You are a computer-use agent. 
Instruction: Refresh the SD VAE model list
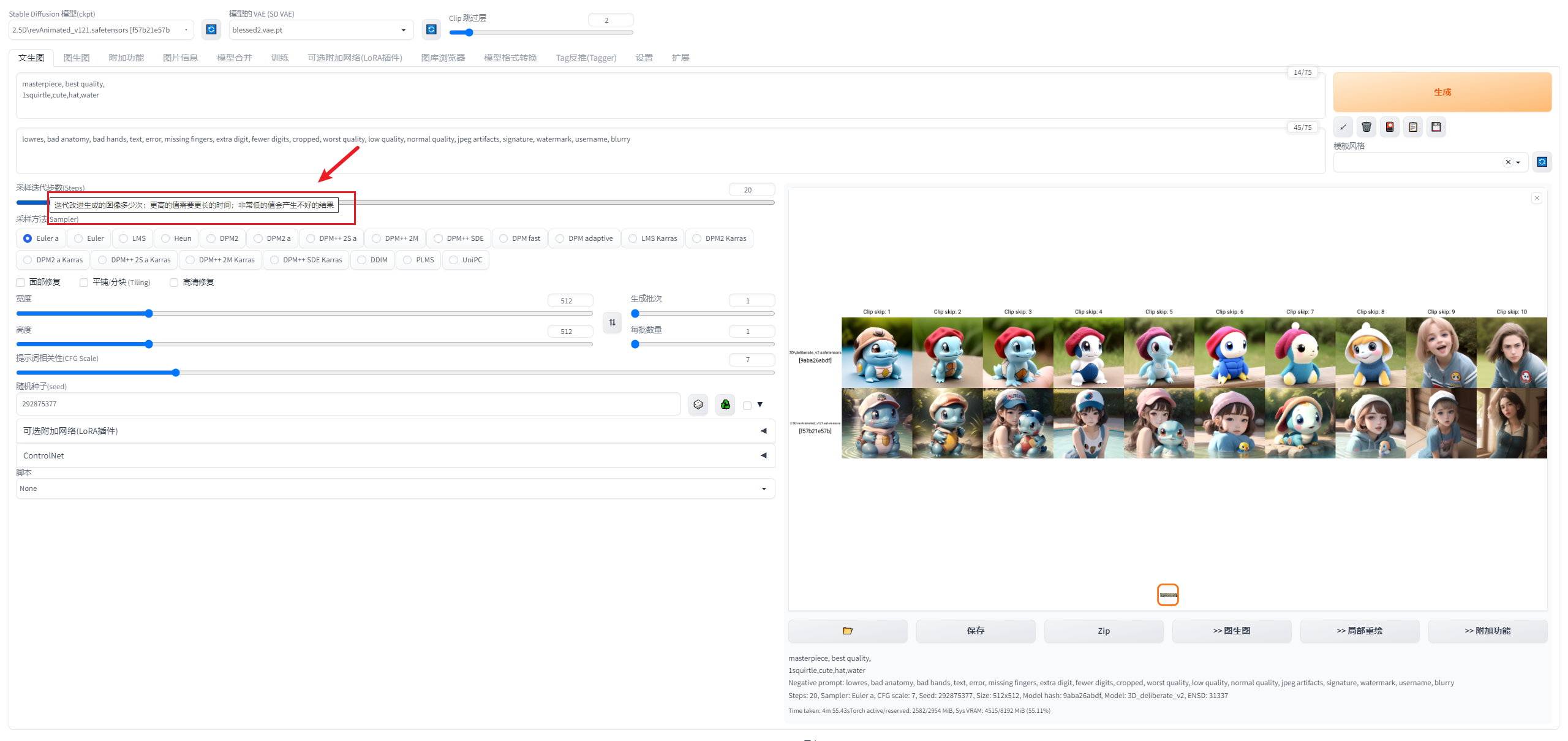pos(431,29)
